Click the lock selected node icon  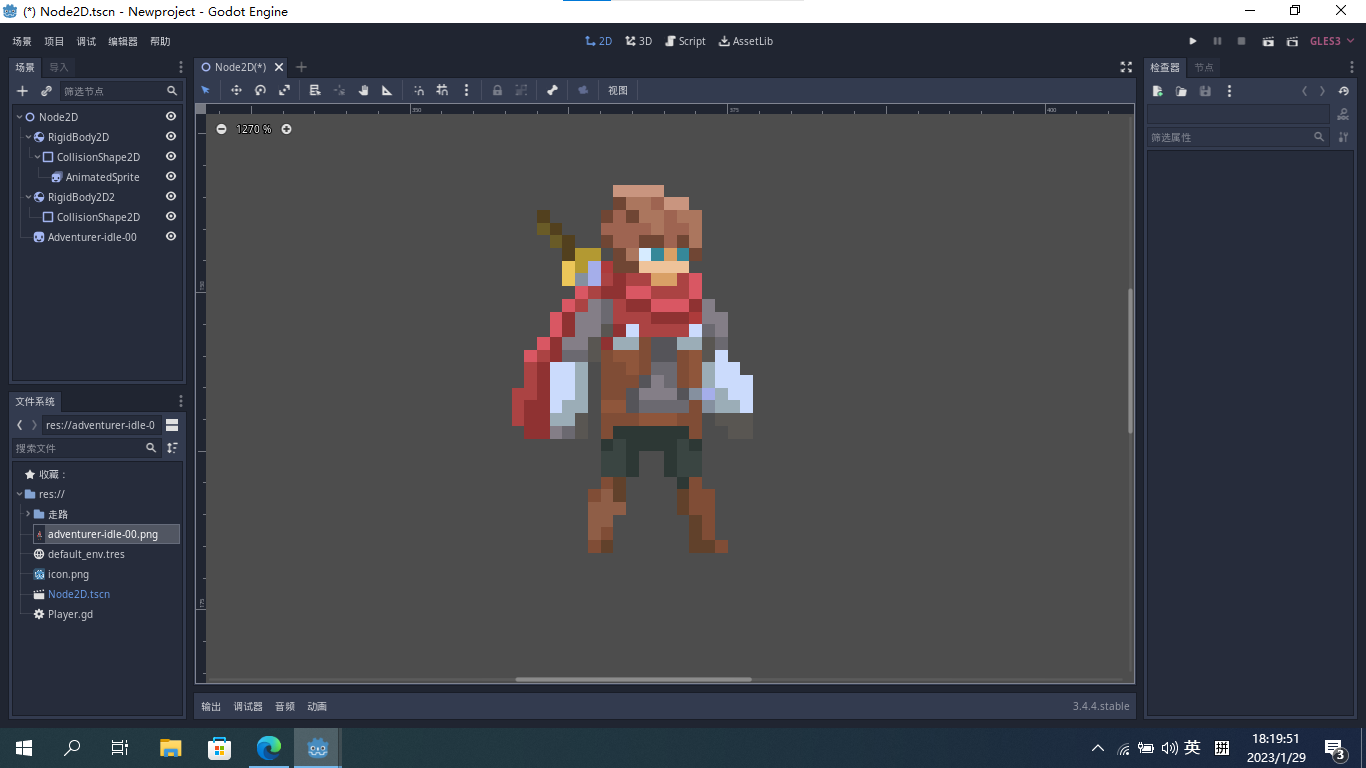pyautogui.click(x=497, y=90)
